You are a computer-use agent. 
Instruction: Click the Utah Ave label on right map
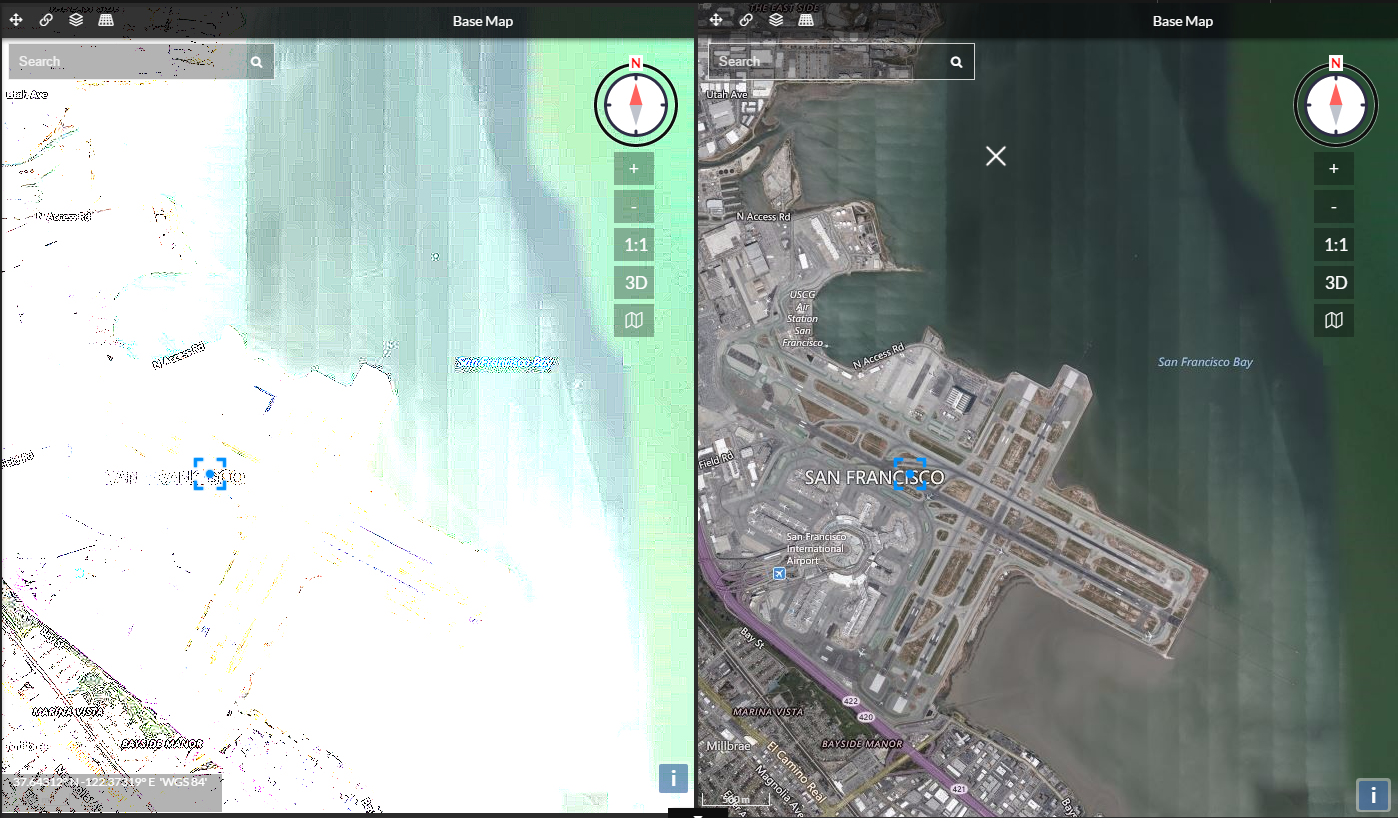pos(727,94)
